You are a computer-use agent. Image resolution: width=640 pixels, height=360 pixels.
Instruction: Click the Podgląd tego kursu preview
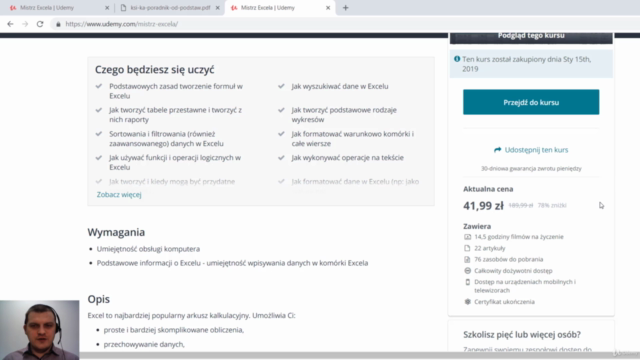tap(531, 38)
